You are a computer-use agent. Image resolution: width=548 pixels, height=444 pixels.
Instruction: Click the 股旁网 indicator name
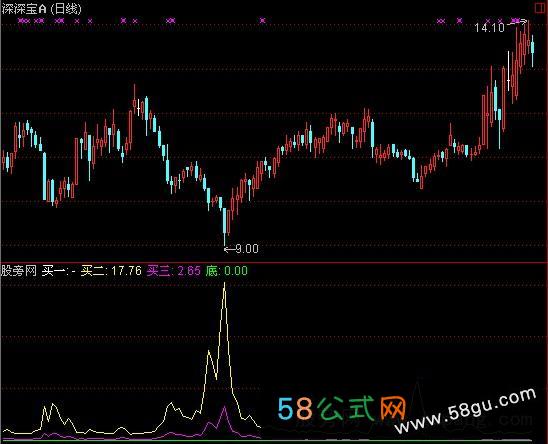pyautogui.click(x=19, y=271)
